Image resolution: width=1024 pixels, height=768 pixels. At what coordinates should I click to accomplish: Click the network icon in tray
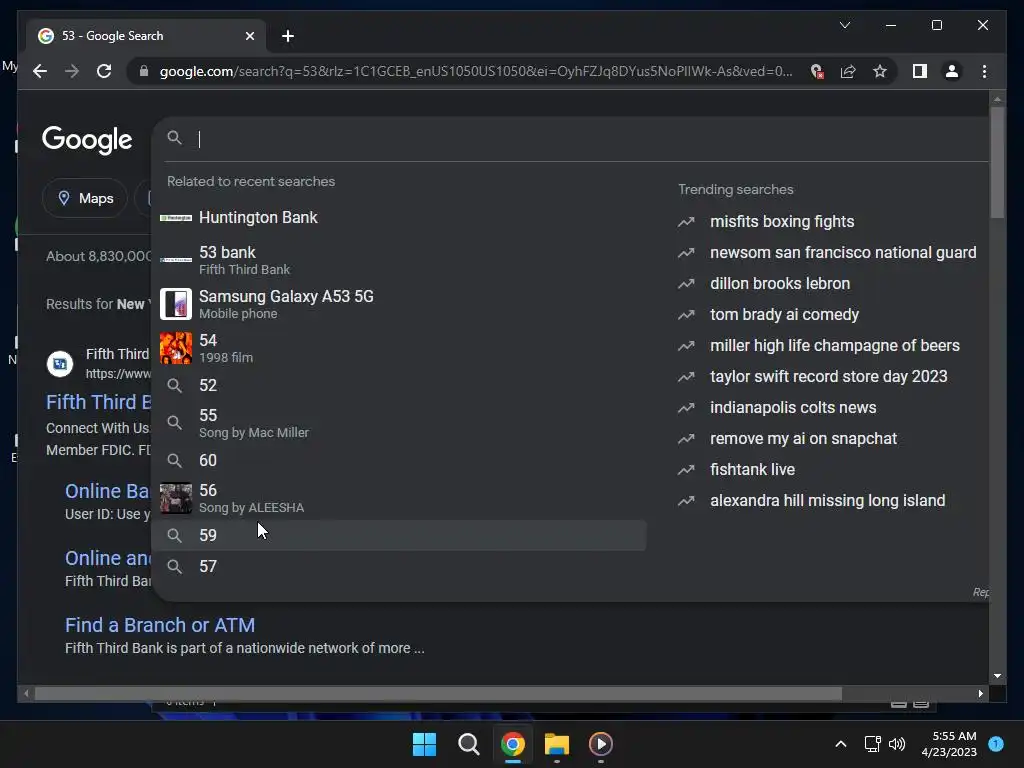click(872, 744)
